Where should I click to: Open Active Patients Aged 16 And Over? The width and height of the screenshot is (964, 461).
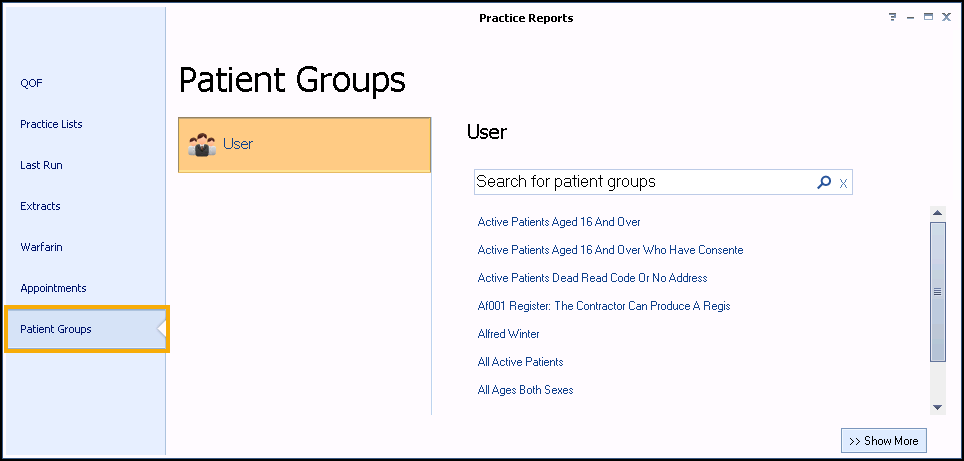pos(559,222)
